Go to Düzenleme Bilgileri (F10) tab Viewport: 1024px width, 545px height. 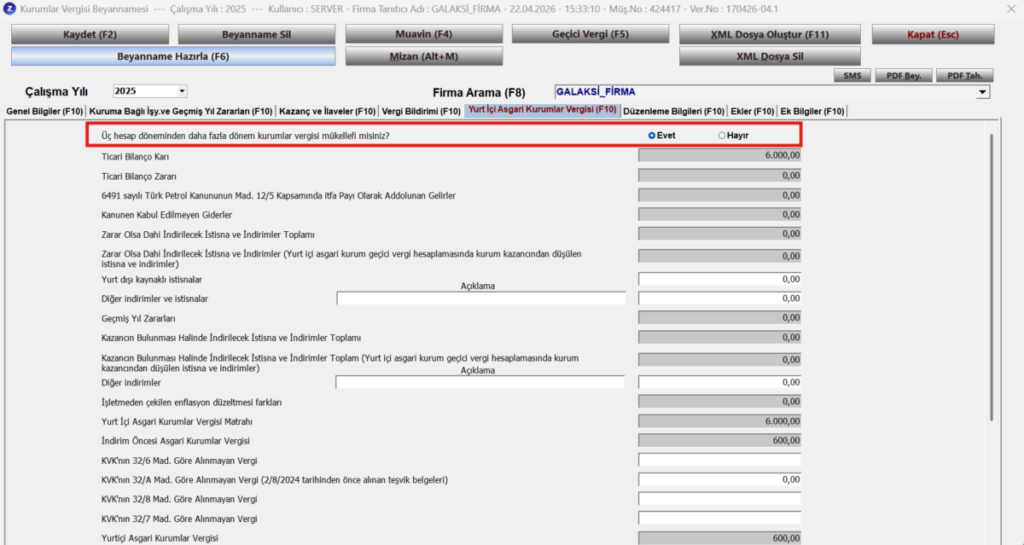674,112
